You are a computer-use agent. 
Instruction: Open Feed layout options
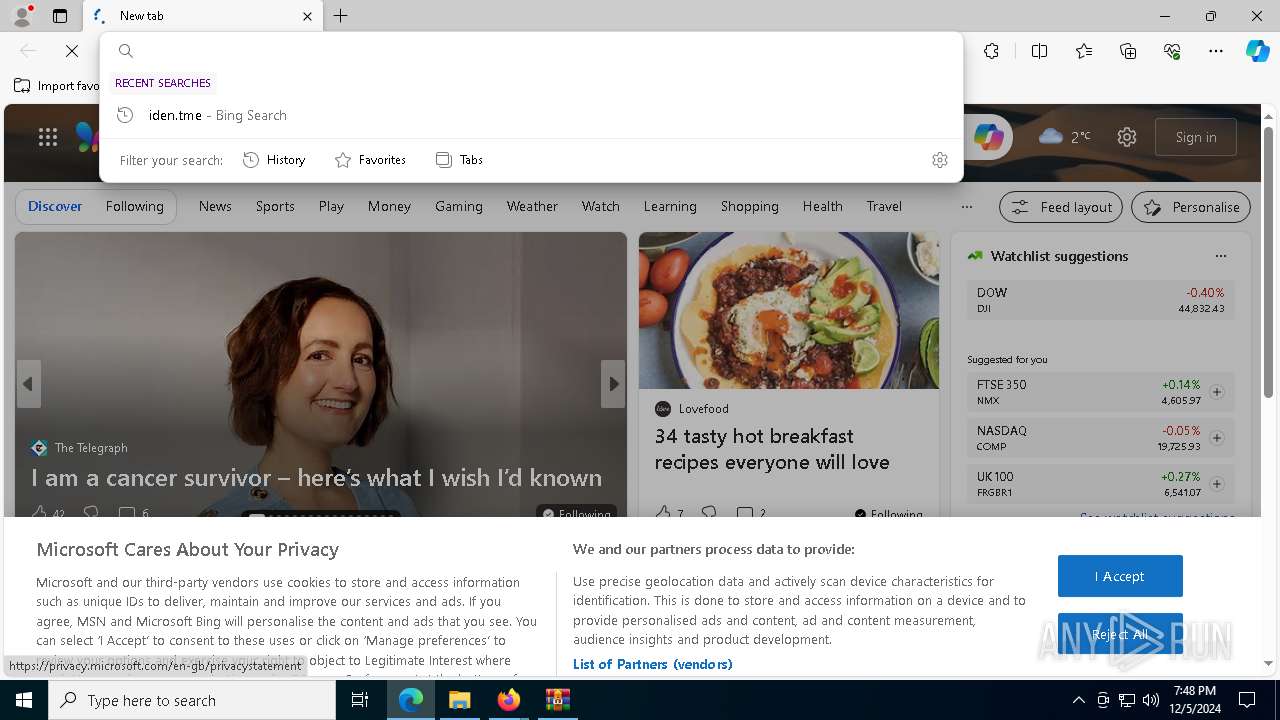pos(1062,207)
